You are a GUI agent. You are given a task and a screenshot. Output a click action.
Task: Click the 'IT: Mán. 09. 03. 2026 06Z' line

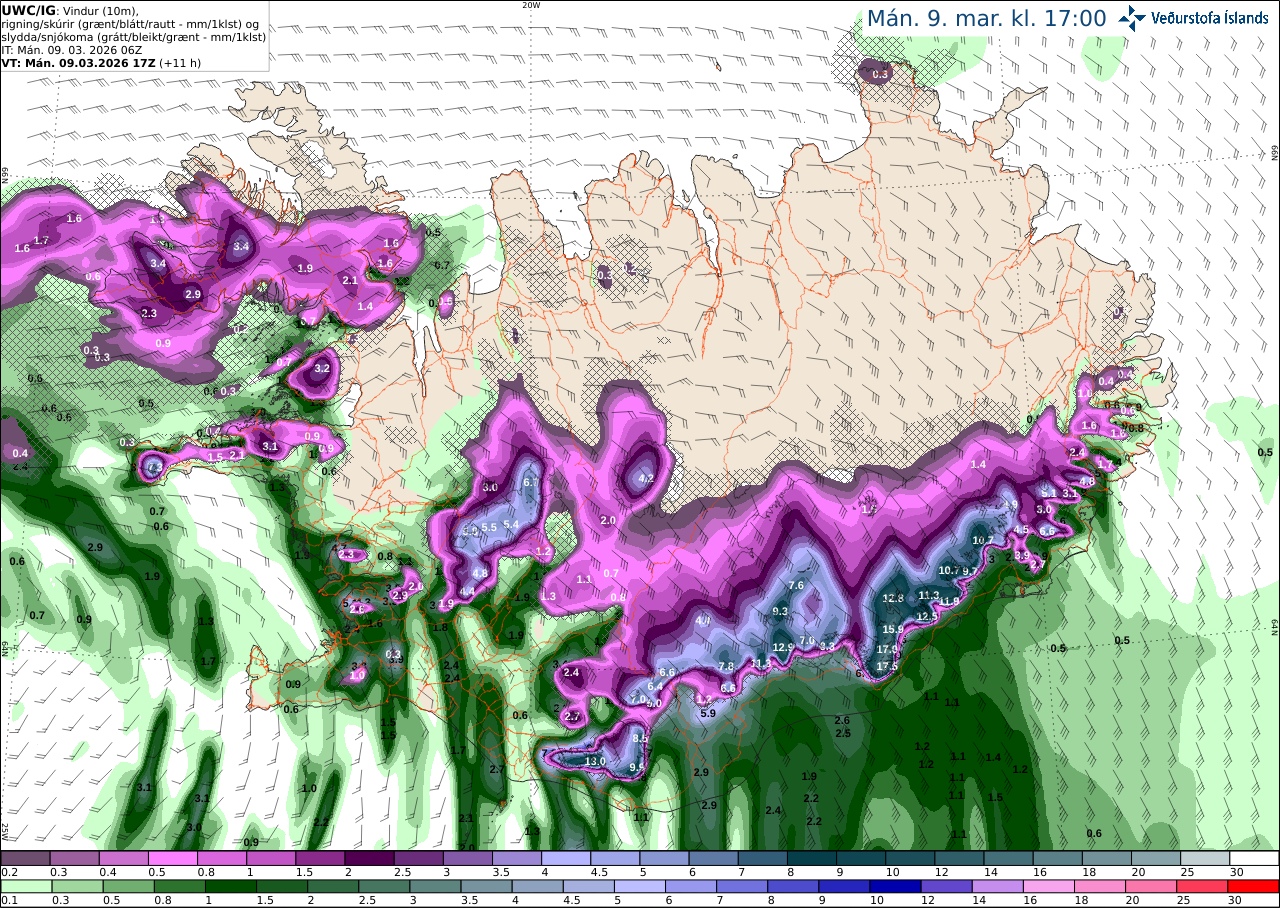click(x=70, y=49)
